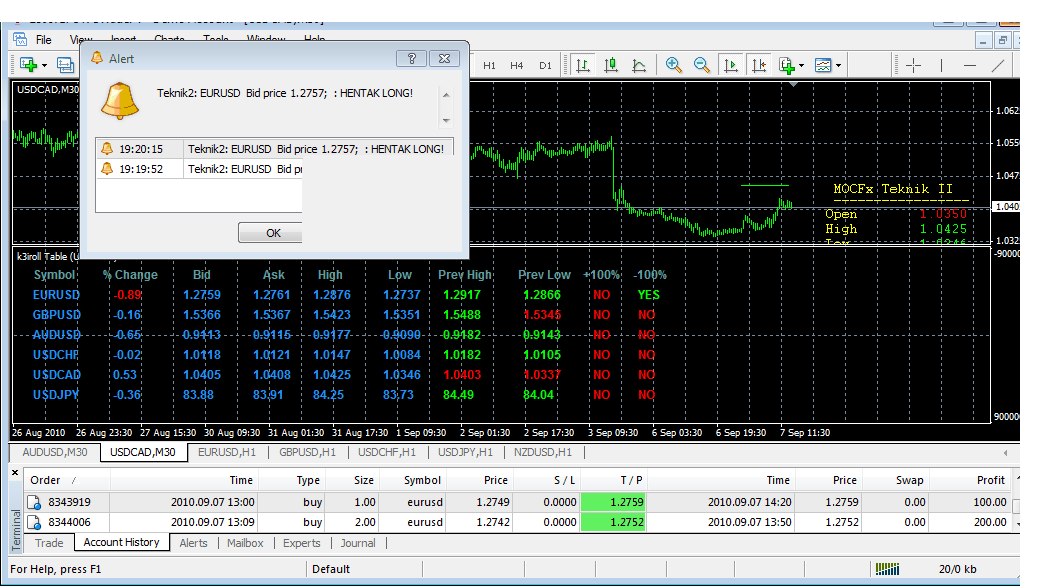Switch to the AUDUSD,M30 chart tab
This screenshot has width=1040, height=586.
pyautogui.click(x=55, y=452)
